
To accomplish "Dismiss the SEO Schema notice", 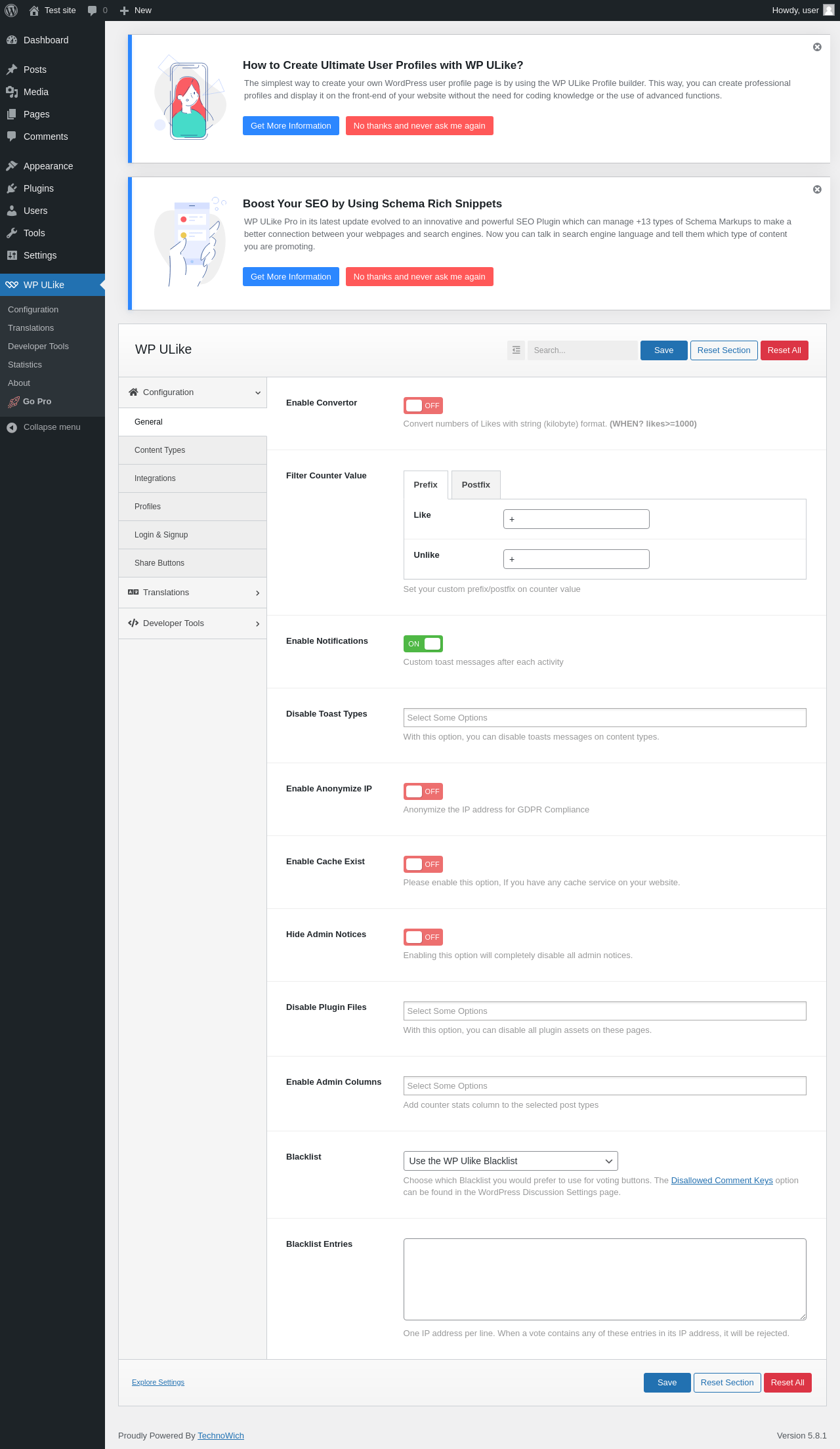I will click(817, 190).
